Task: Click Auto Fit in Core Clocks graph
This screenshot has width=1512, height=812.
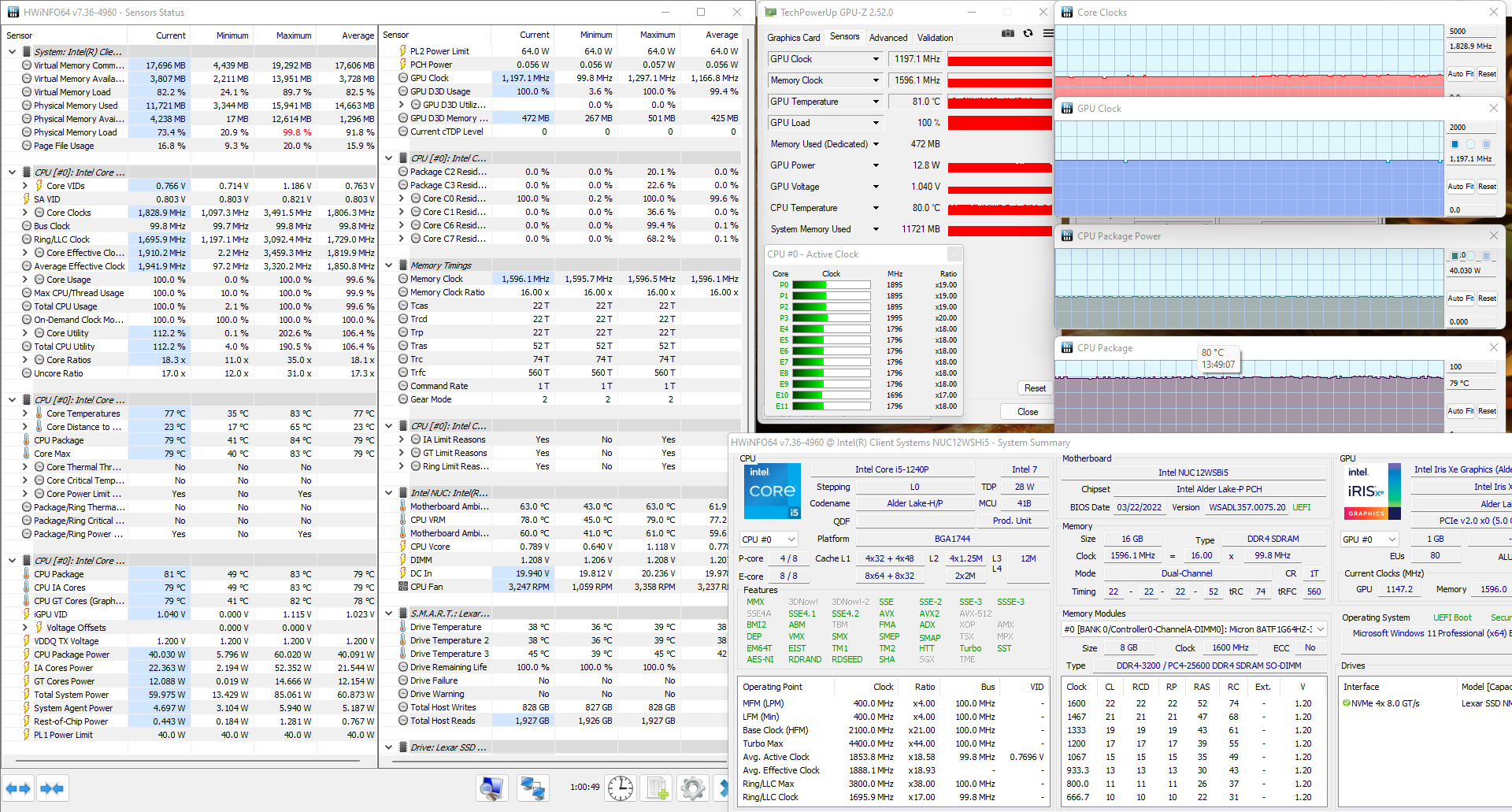Action: point(1460,74)
